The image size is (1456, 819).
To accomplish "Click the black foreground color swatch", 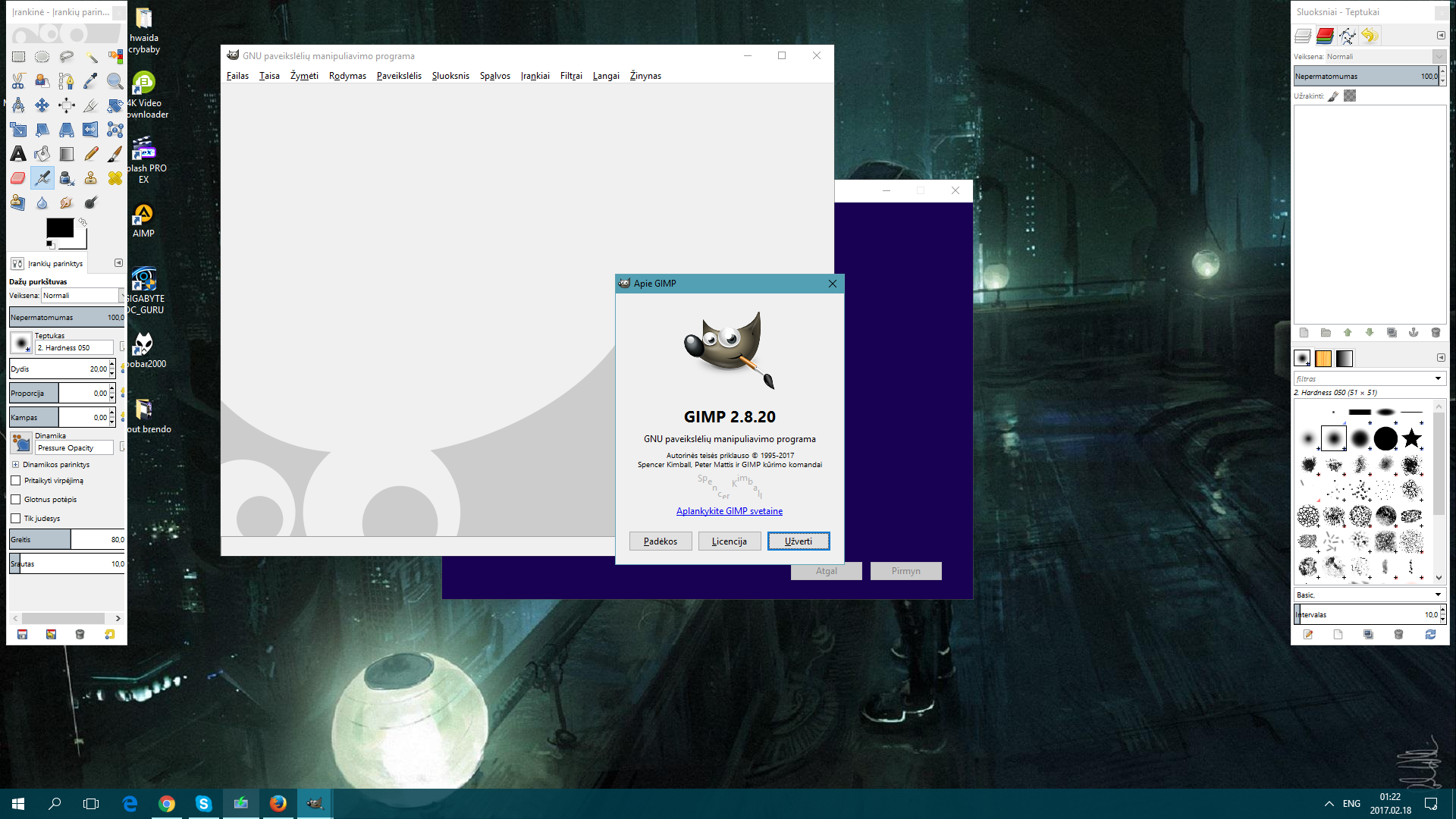I will [x=60, y=227].
